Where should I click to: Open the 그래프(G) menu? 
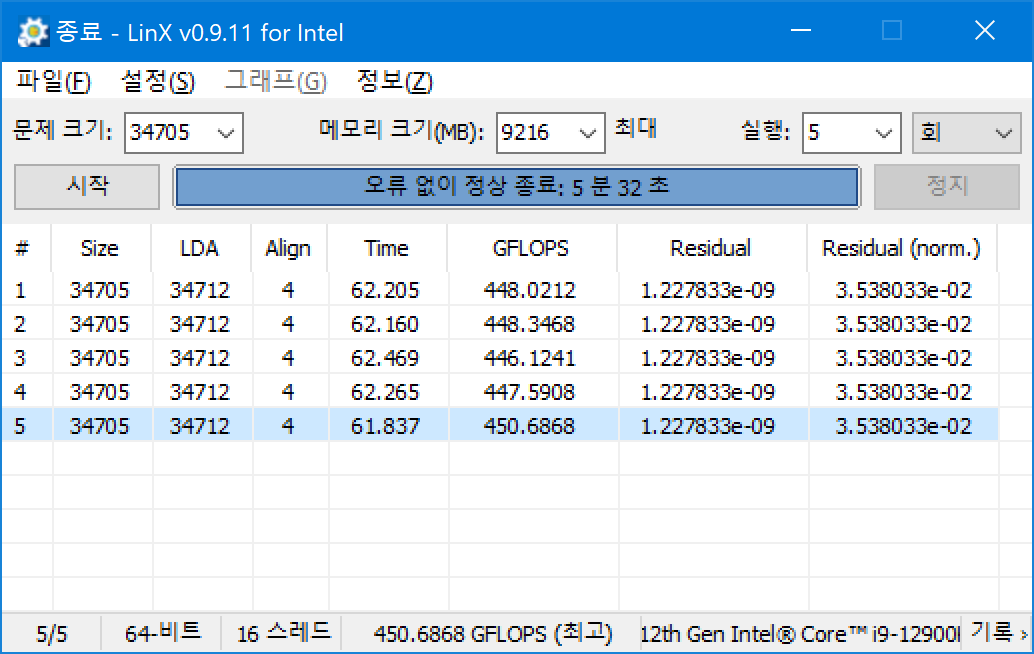(276, 82)
